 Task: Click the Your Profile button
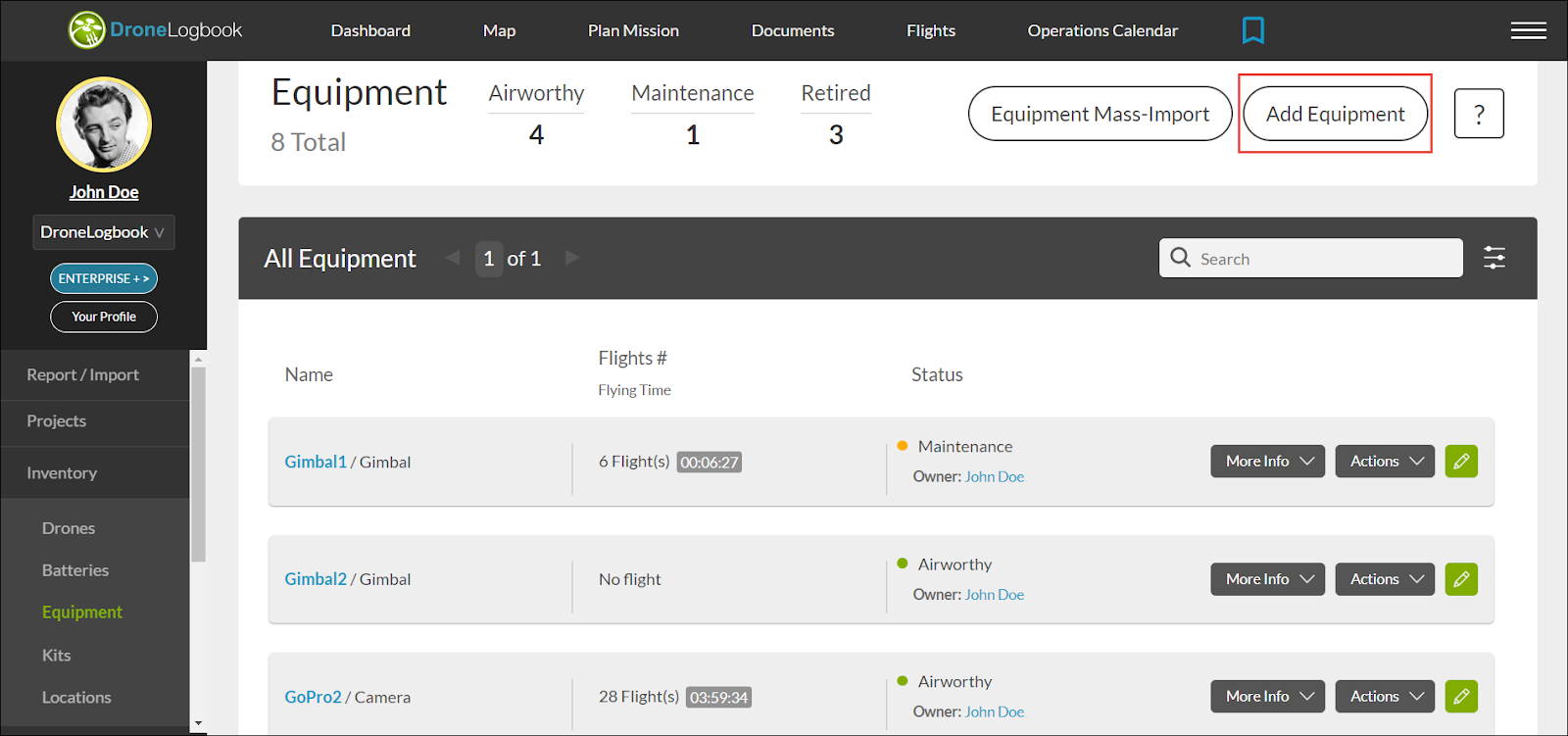click(104, 317)
